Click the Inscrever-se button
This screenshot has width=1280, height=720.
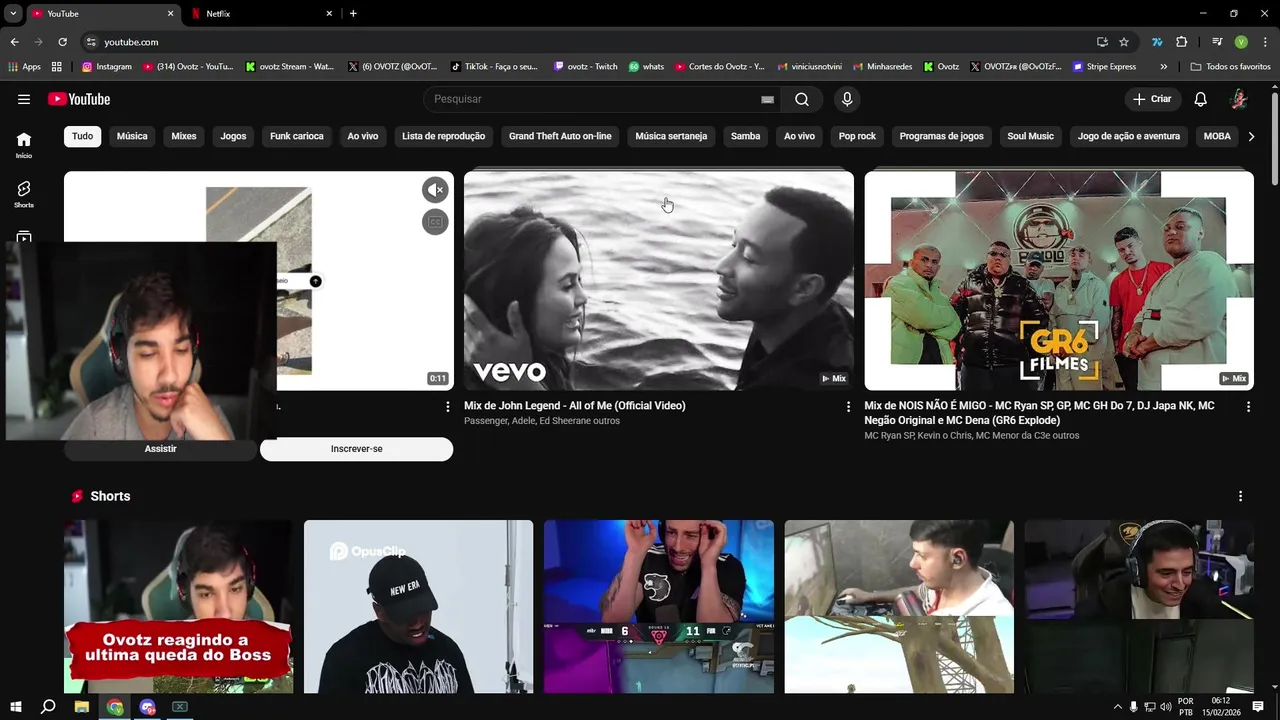357,449
